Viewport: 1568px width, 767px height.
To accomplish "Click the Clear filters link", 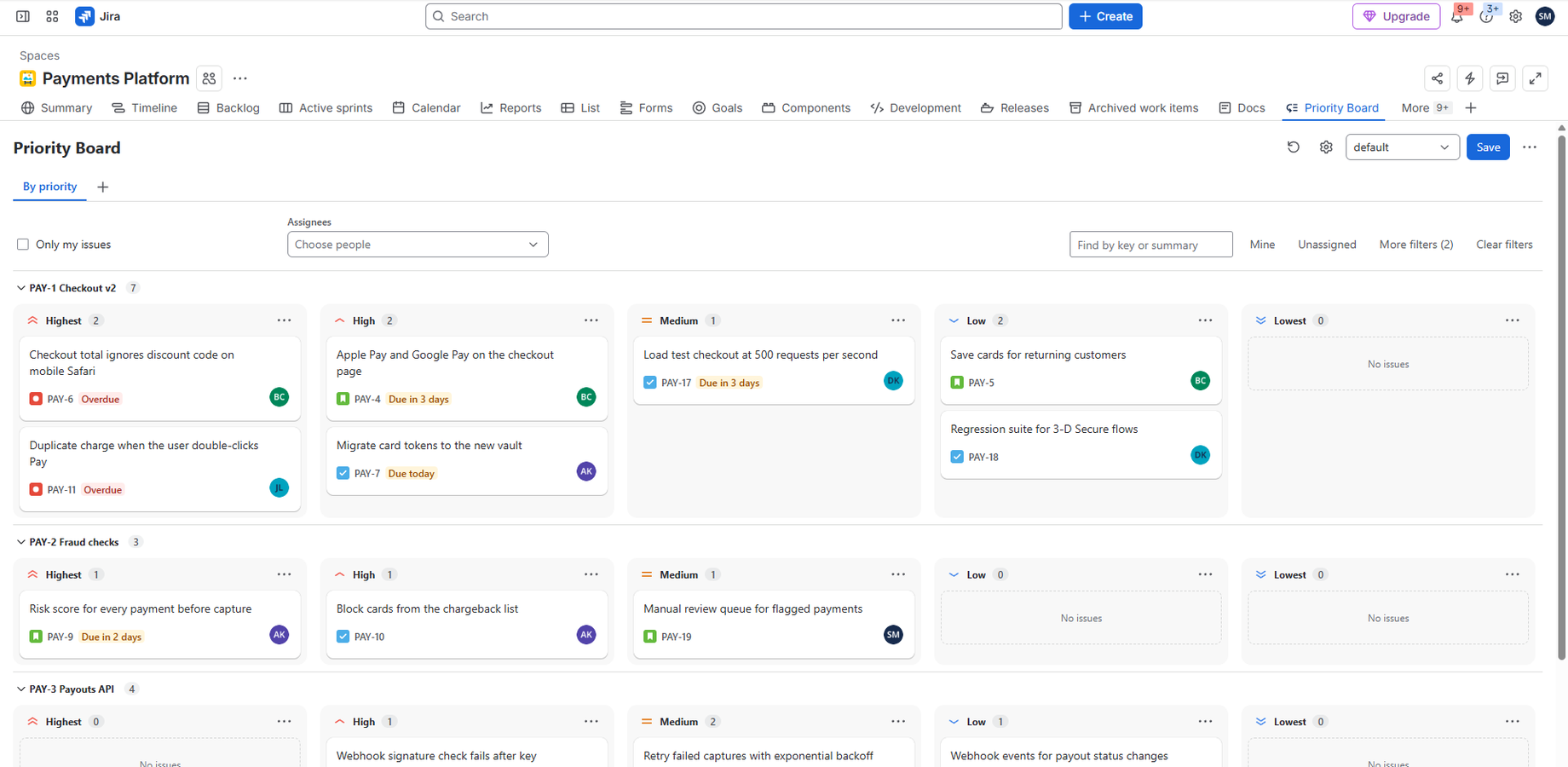I will click(1504, 245).
